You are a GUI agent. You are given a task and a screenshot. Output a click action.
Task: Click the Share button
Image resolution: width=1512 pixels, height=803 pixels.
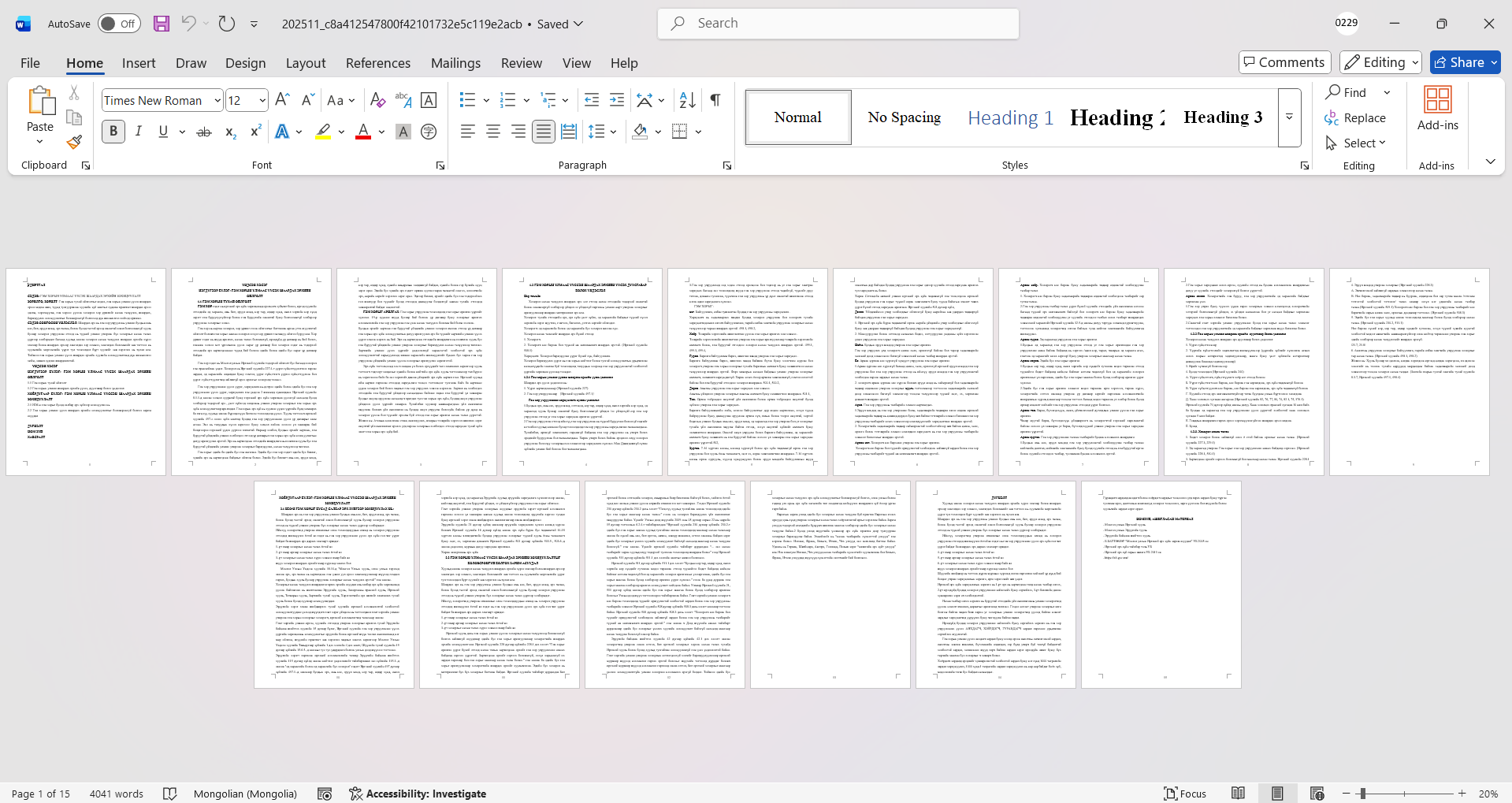(x=1465, y=62)
